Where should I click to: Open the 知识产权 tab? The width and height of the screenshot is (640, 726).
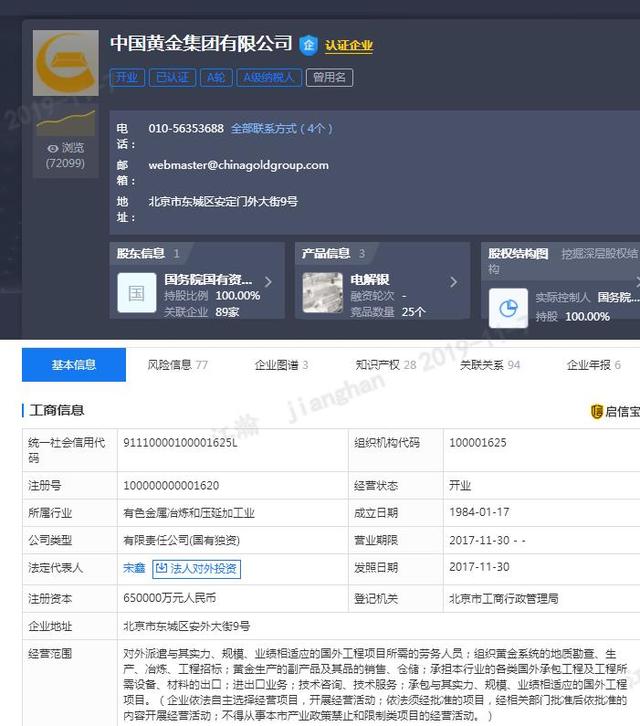point(385,365)
